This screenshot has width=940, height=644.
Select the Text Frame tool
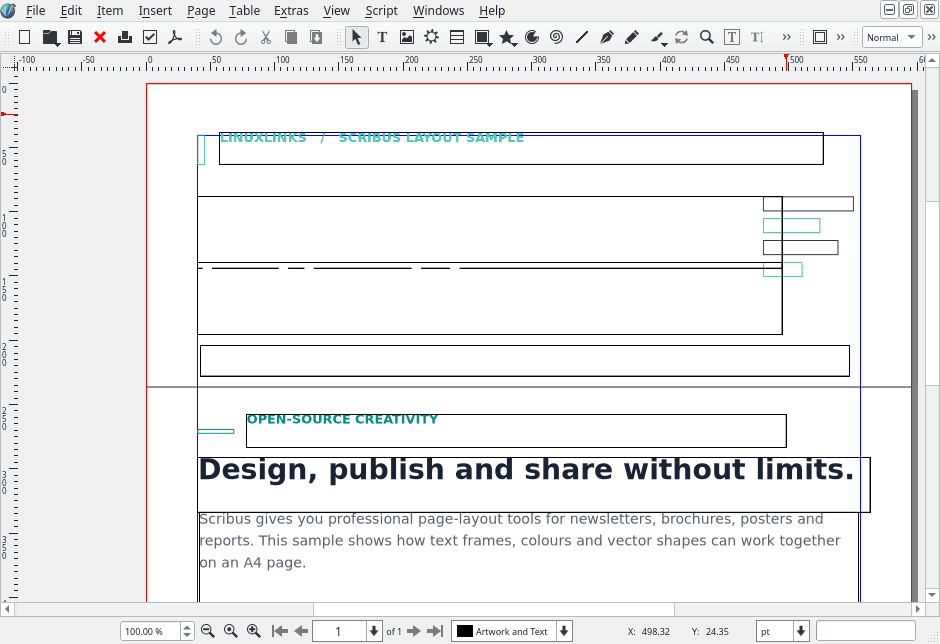[382, 37]
